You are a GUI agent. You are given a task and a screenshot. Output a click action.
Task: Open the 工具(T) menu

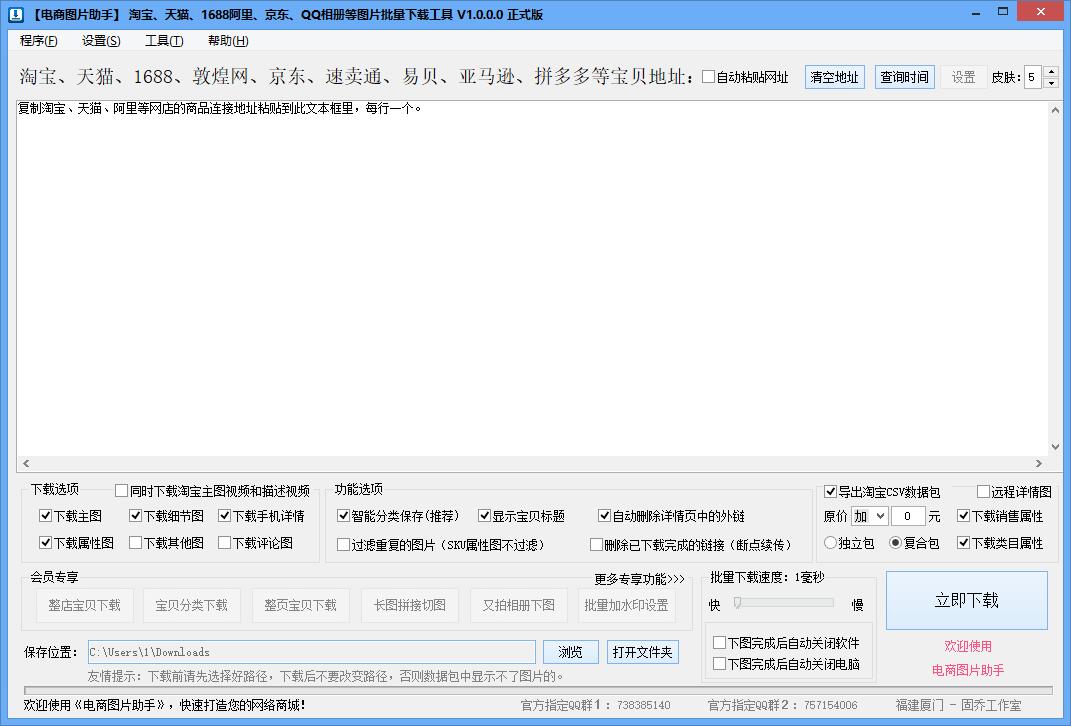163,41
